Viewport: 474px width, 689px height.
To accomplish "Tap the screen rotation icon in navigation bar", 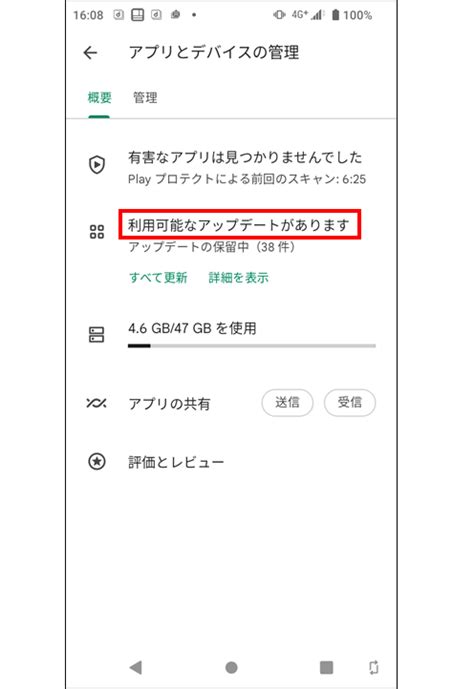I will (373, 667).
